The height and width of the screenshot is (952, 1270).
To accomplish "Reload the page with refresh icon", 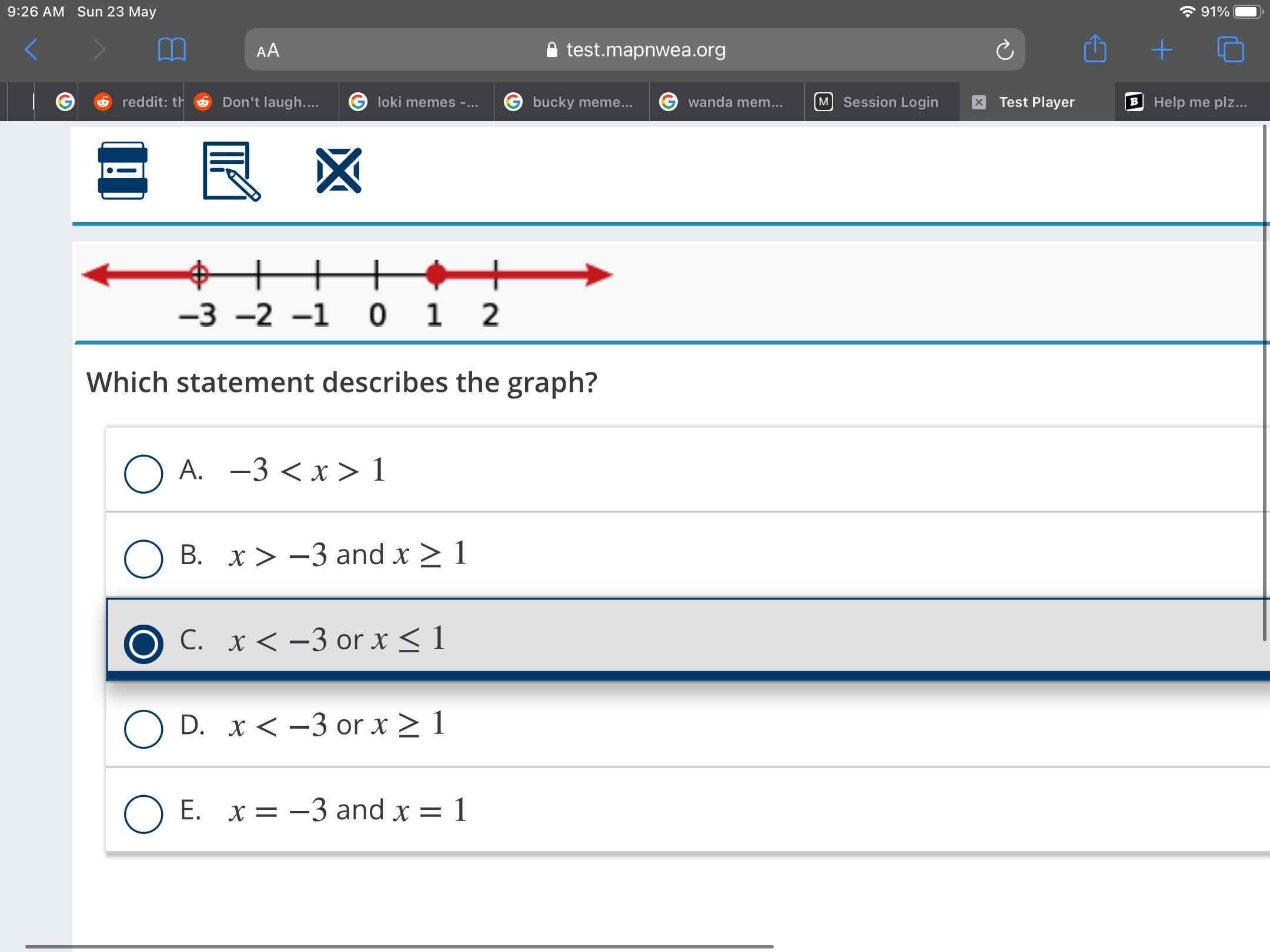I will coord(1004,50).
